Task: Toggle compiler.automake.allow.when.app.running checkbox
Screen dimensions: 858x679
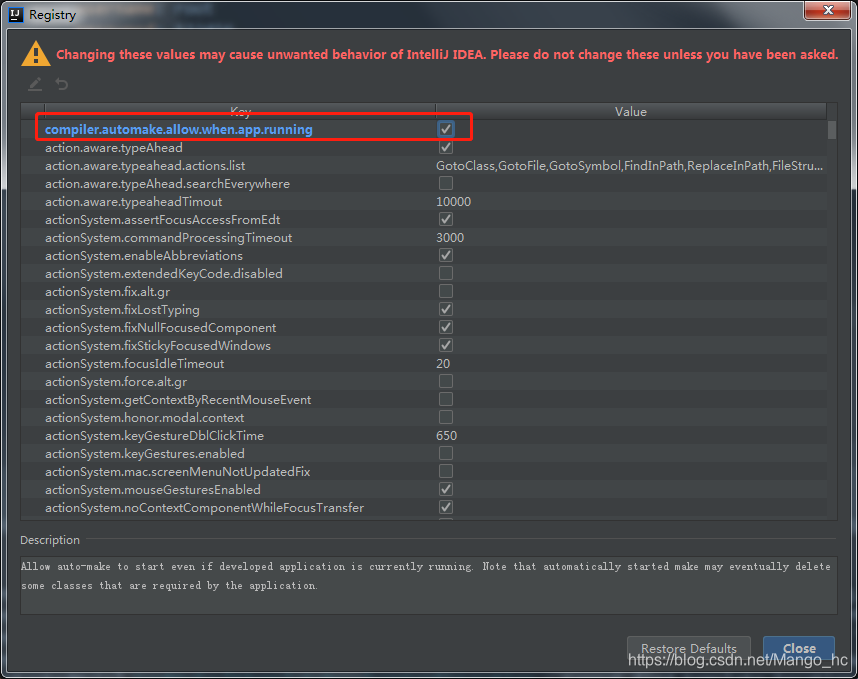Action: pyautogui.click(x=446, y=129)
